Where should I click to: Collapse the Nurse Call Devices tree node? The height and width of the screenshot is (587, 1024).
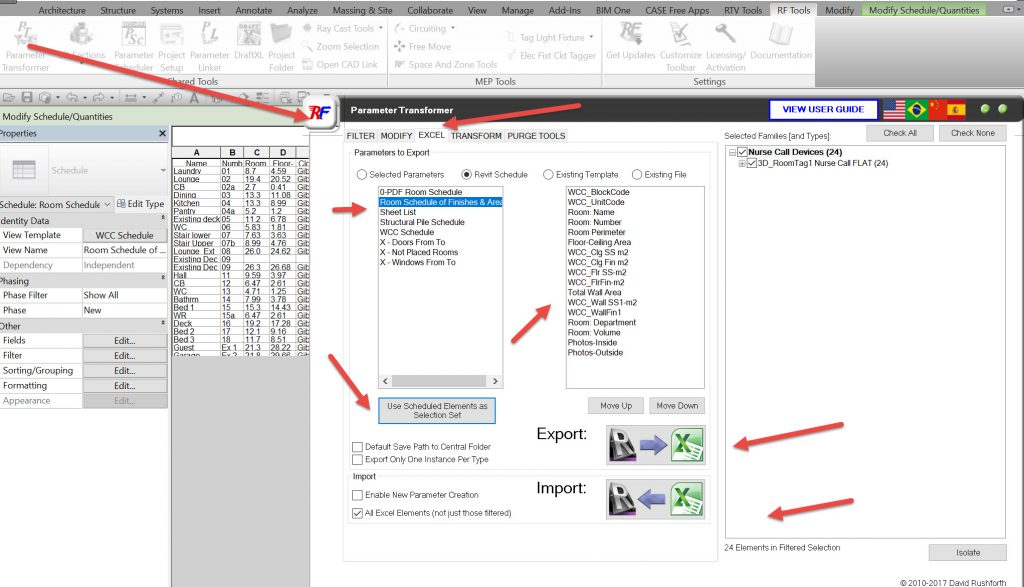coord(731,153)
